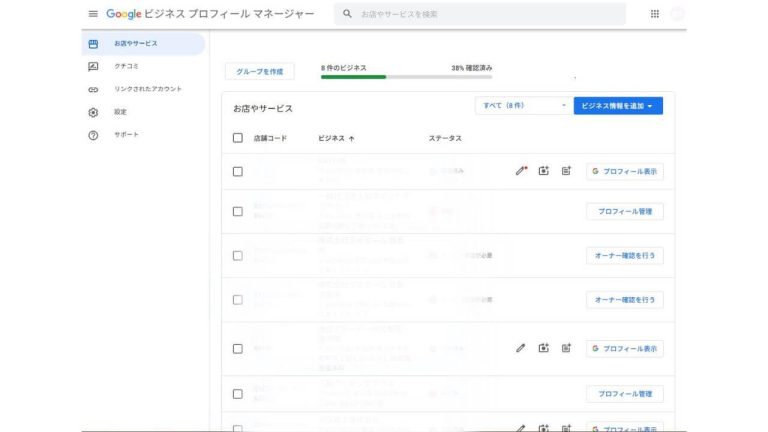The image size is (768, 432).
Task: Open リンクされたアカウント in the sidebar
Action: point(147,89)
